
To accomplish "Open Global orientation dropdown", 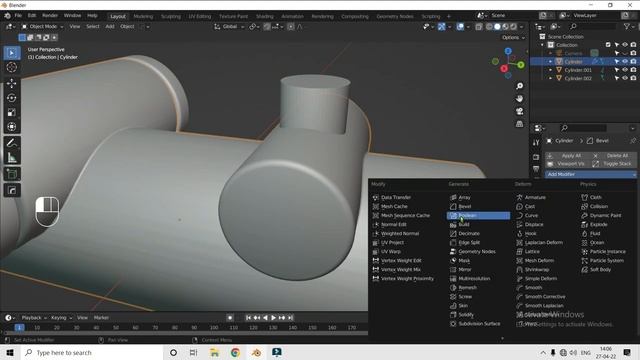I will point(229,27).
